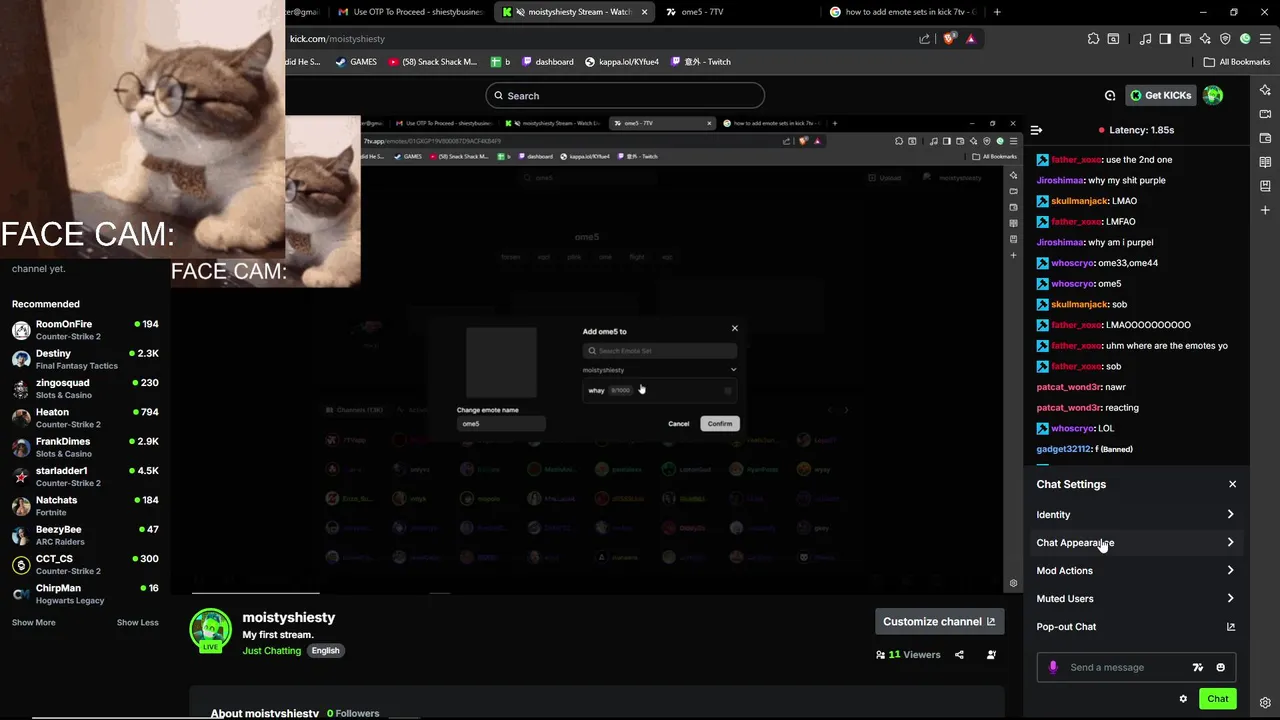Viewport: 1280px width, 720px height.
Task: Click the green Chat send button
Action: (x=1217, y=699)
